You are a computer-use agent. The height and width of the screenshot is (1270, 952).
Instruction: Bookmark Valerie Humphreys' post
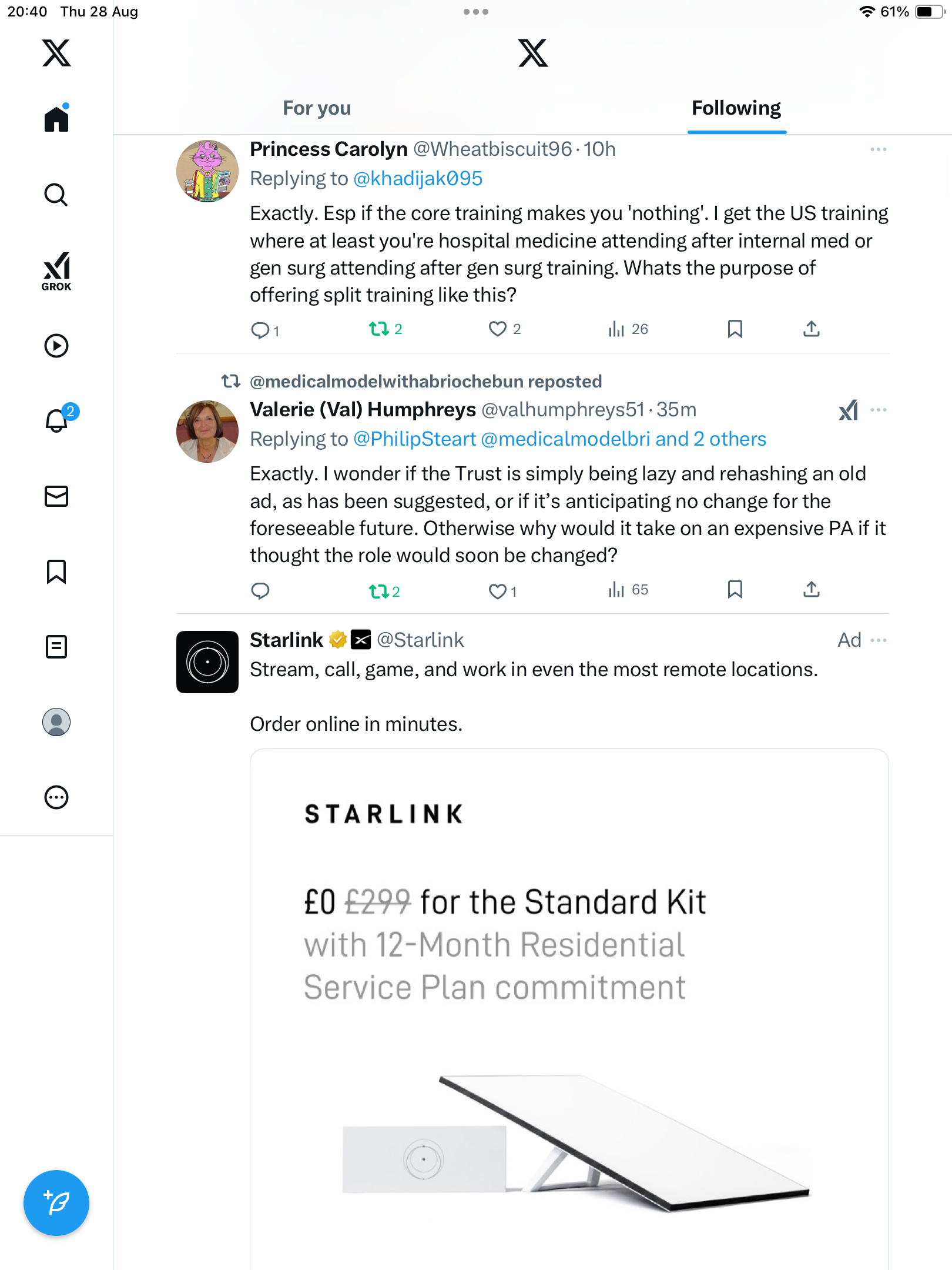[735, 590]
